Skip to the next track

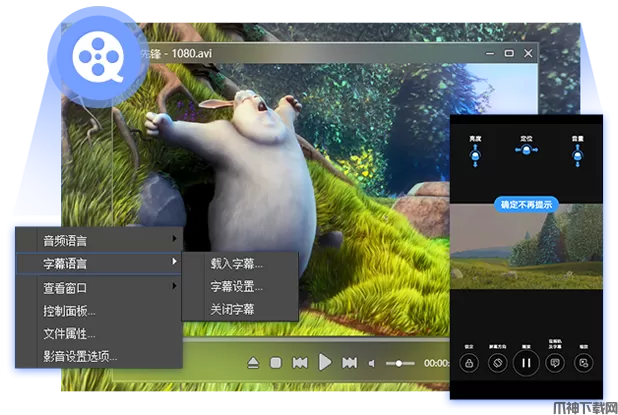tap(349, 362)
